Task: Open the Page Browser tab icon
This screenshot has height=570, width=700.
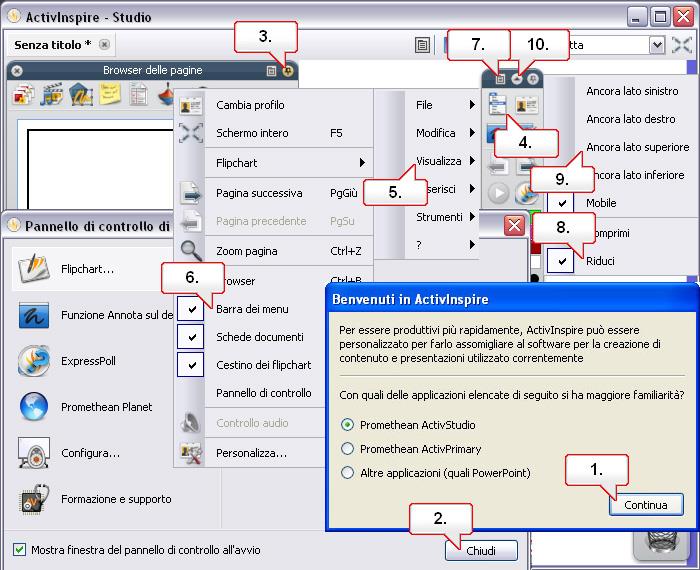Action: [23, 94]
